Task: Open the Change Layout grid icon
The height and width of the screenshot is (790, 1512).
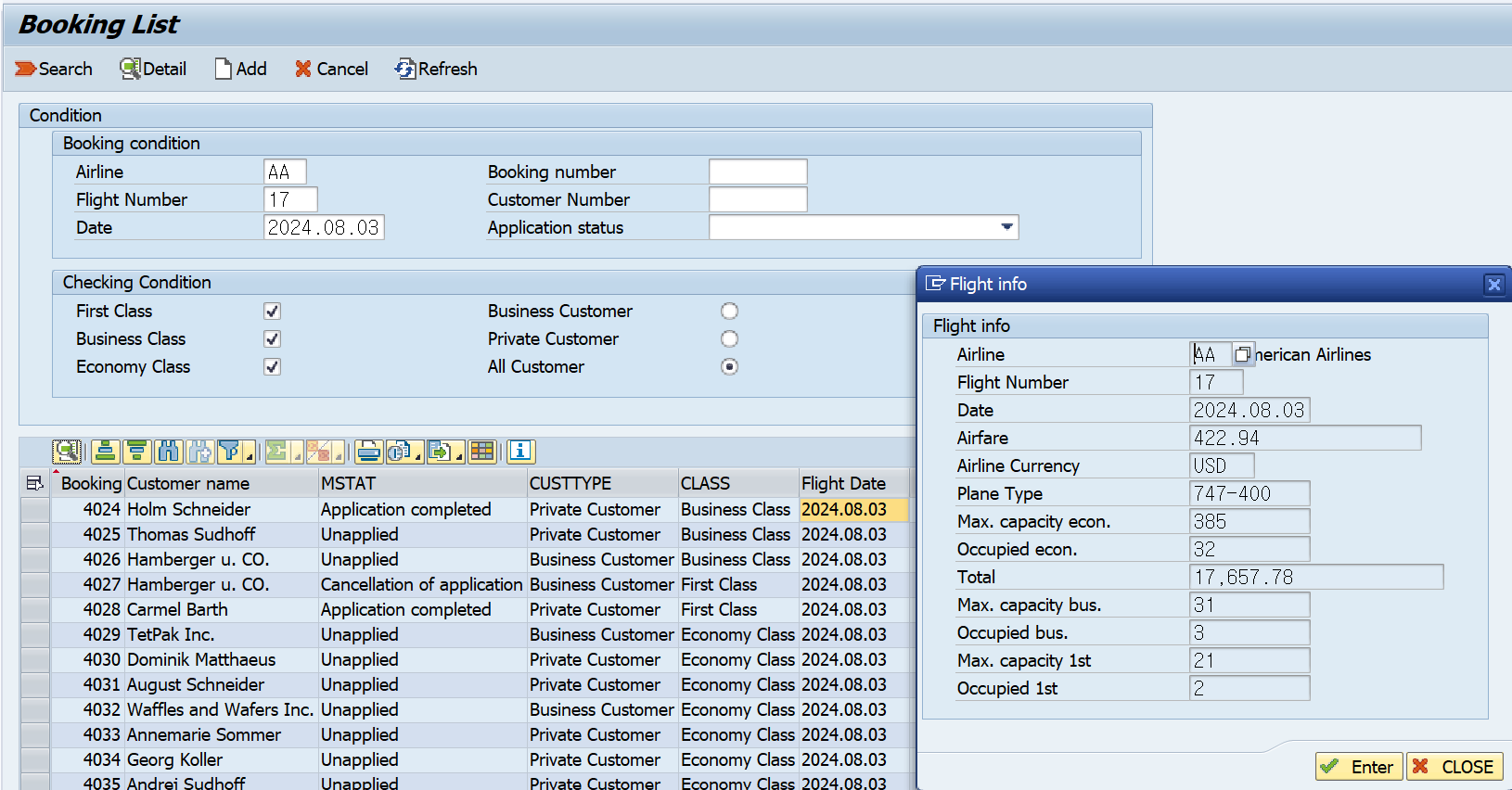Action: pos(482,452)
